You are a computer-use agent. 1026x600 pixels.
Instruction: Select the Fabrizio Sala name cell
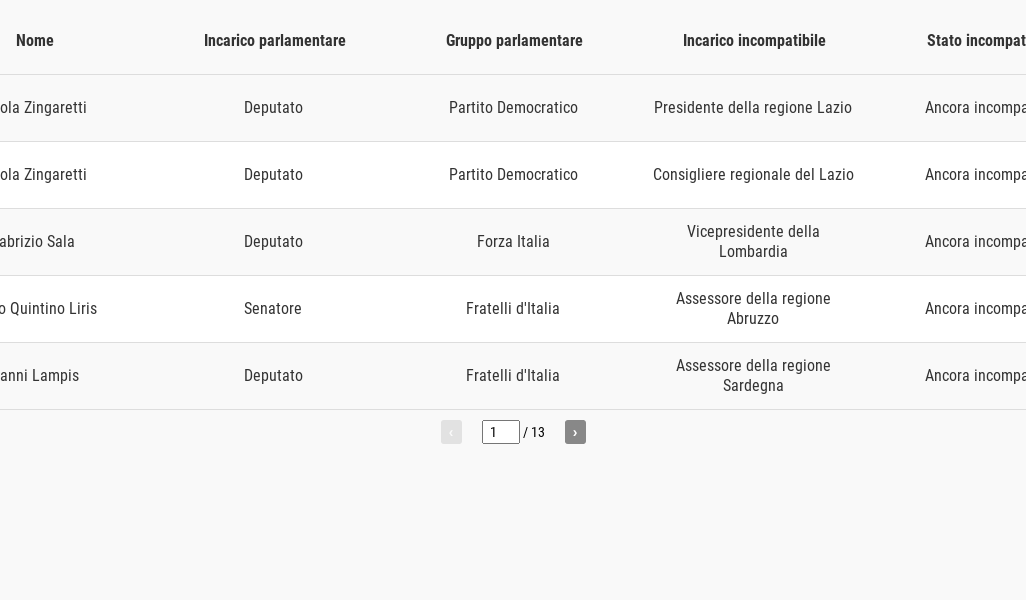click(x=37, y=241)
